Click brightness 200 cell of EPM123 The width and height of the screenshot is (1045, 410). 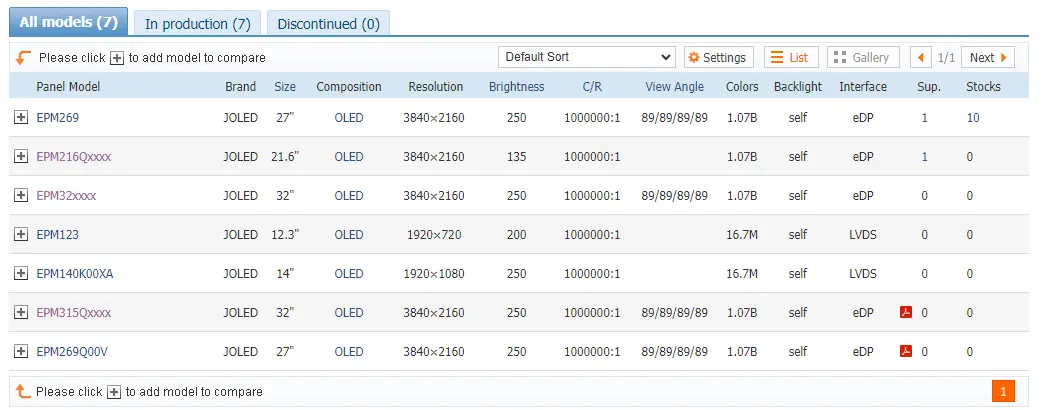coord(517,235)
